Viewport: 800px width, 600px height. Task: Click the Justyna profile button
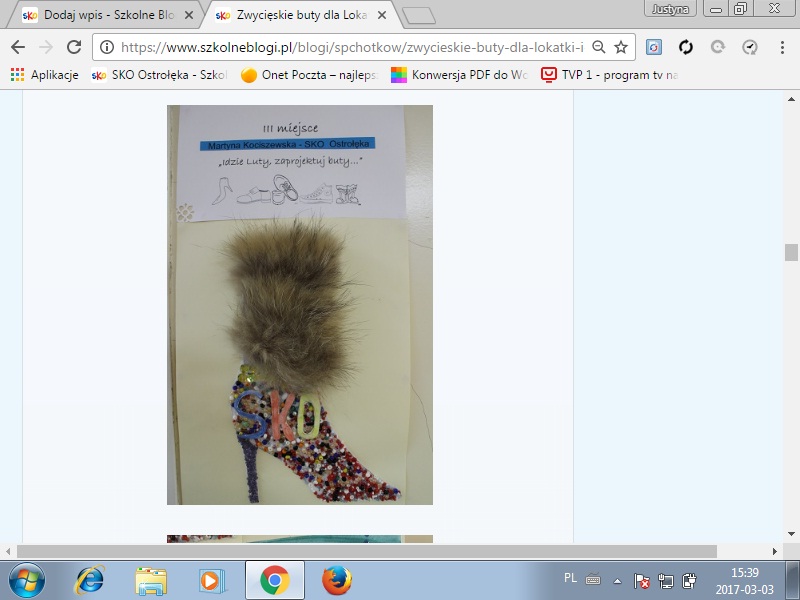(670, 9)
